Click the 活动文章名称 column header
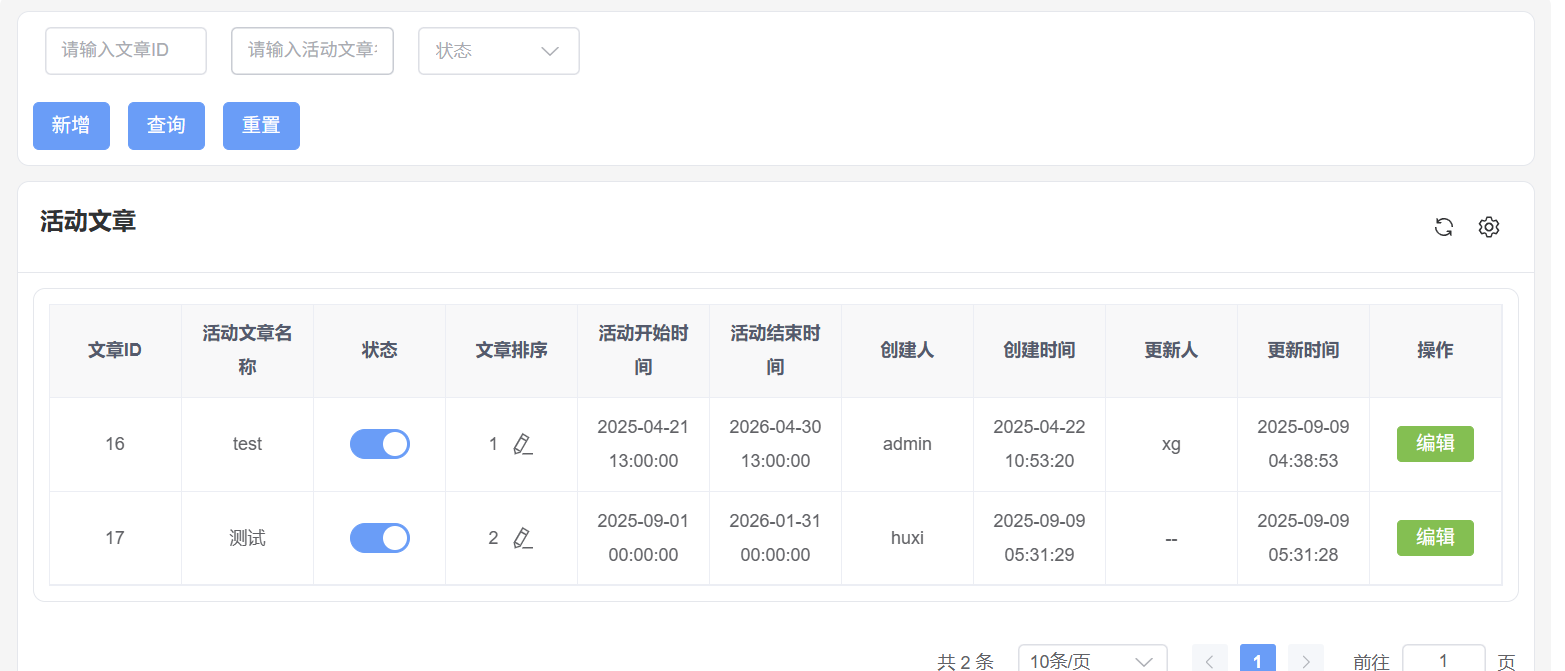The width and height of the screenshot is (1565, 671). tap(247, 351)
